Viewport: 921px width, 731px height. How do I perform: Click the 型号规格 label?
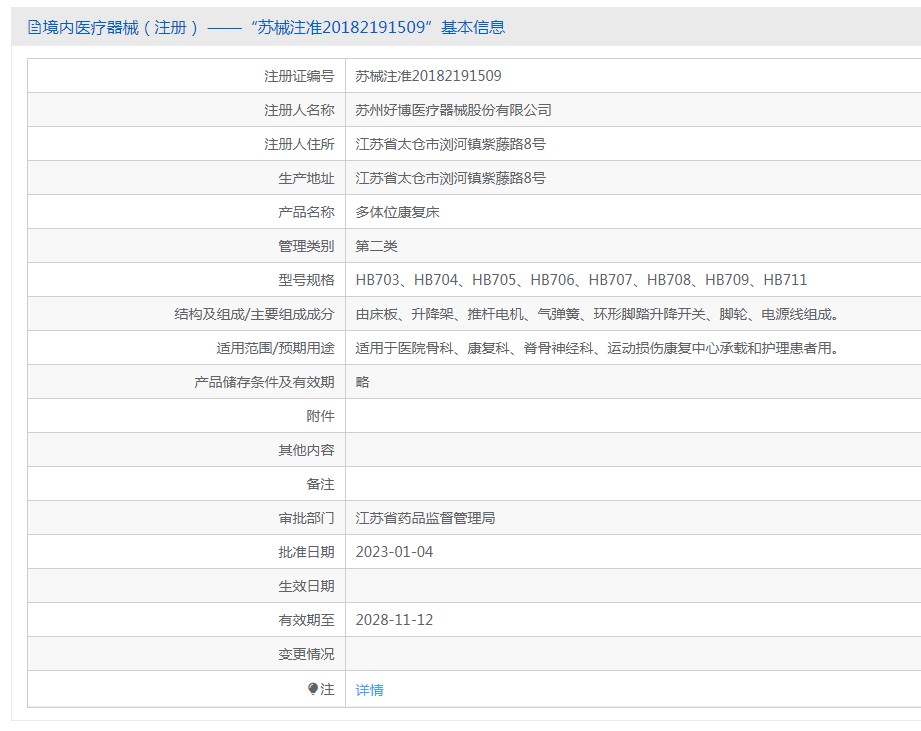[306, 280]
